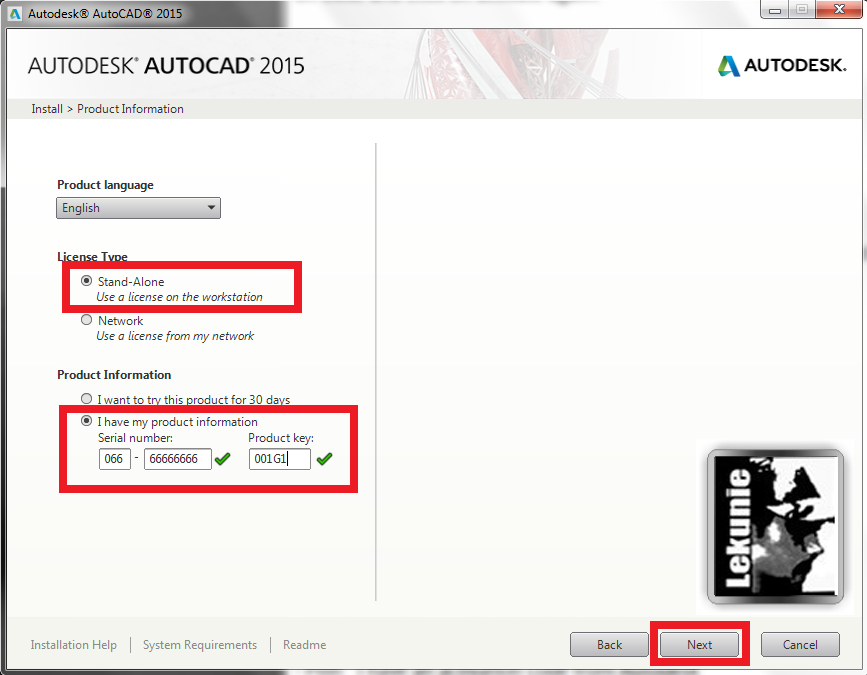Screen dimensions: 867x675
Task: Click the serial number field containing 66666666
Action: (177, 459)
